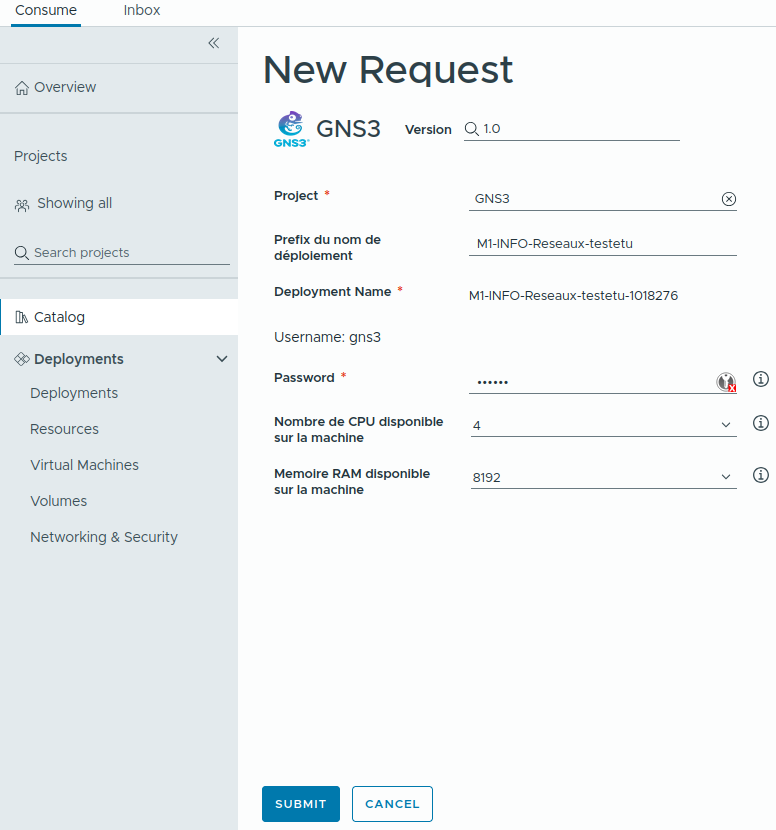The height and width of the screenshot is (830, 776).
Task: Click the Prefix du nom de déploiement field
Action: coord(603,243)
